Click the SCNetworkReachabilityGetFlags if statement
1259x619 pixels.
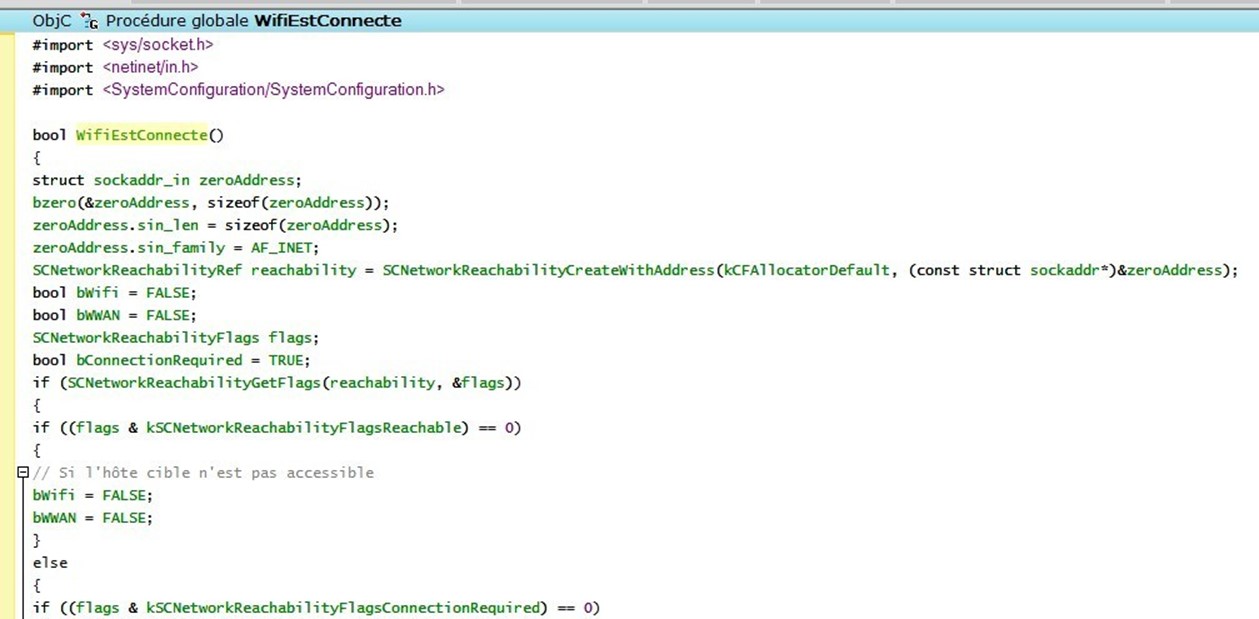tap(277, 382)
